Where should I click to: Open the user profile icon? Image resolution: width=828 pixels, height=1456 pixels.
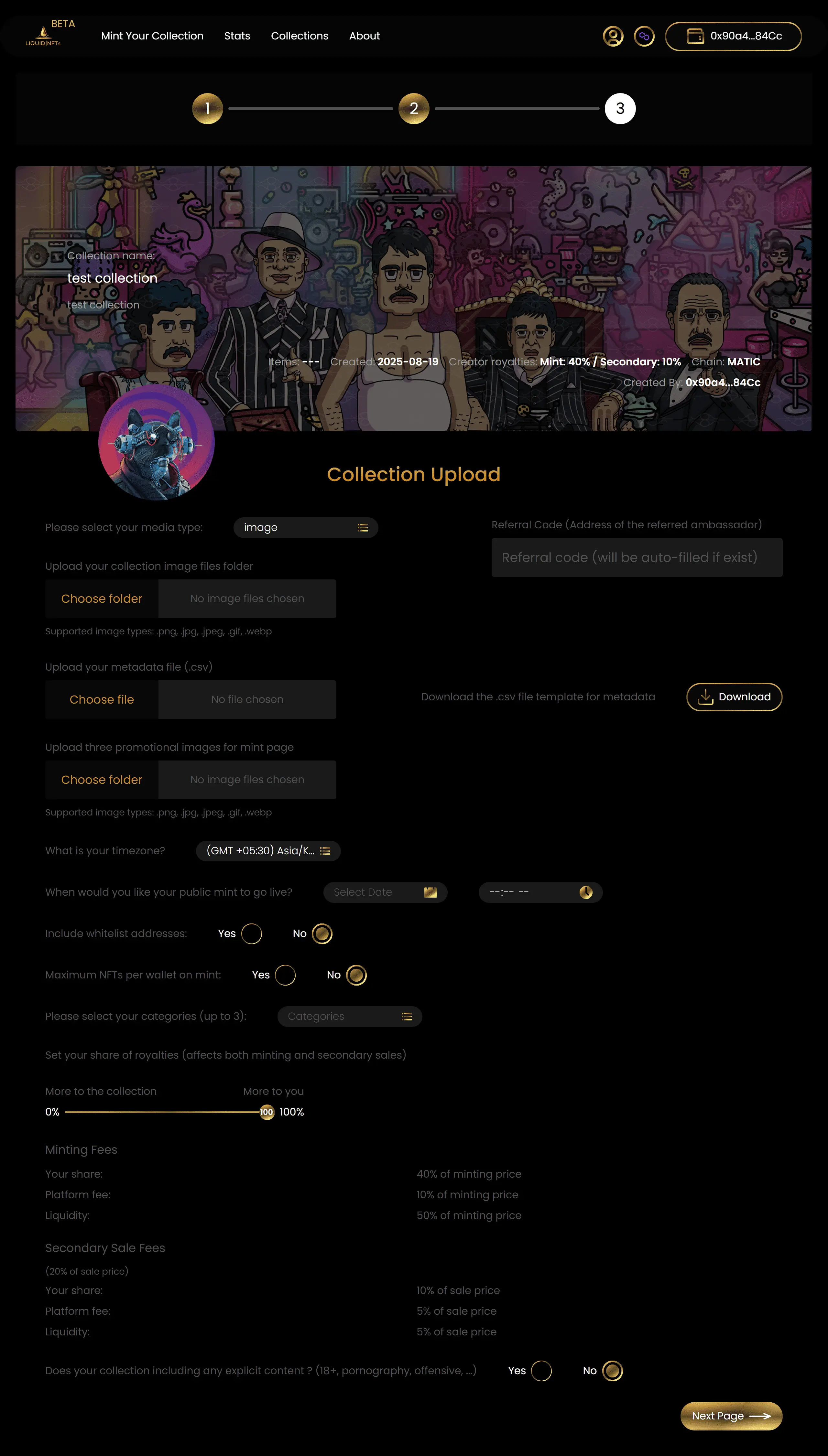[x=613, y=37]
